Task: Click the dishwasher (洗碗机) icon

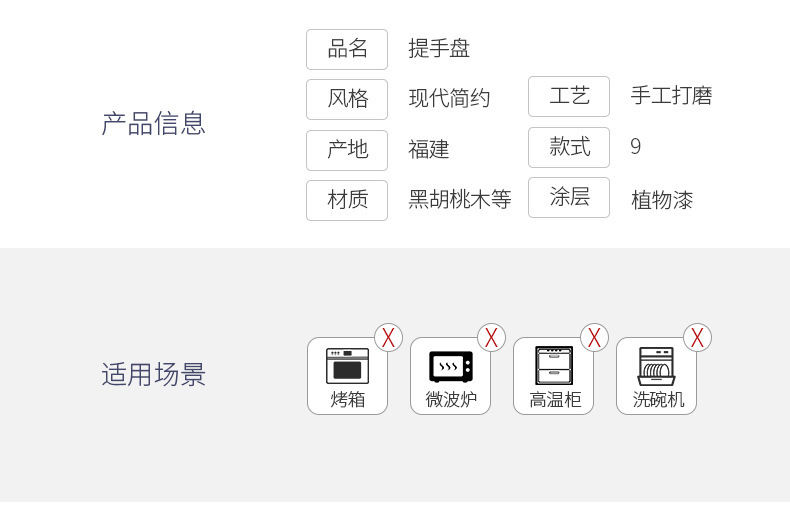Action: click(656, 366)
